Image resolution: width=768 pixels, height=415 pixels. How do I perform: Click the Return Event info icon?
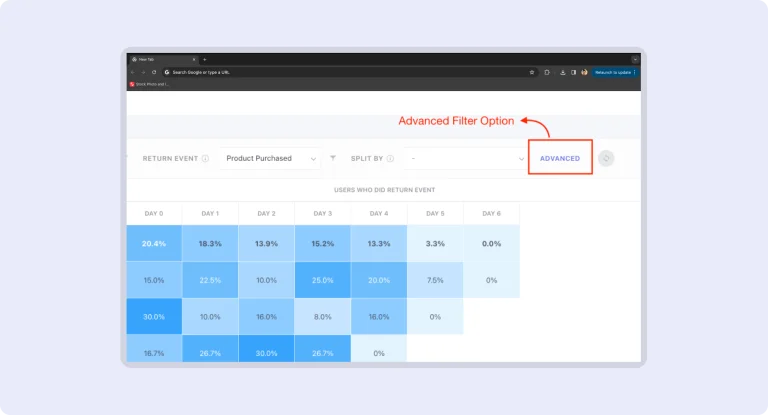tap(205, 158)
